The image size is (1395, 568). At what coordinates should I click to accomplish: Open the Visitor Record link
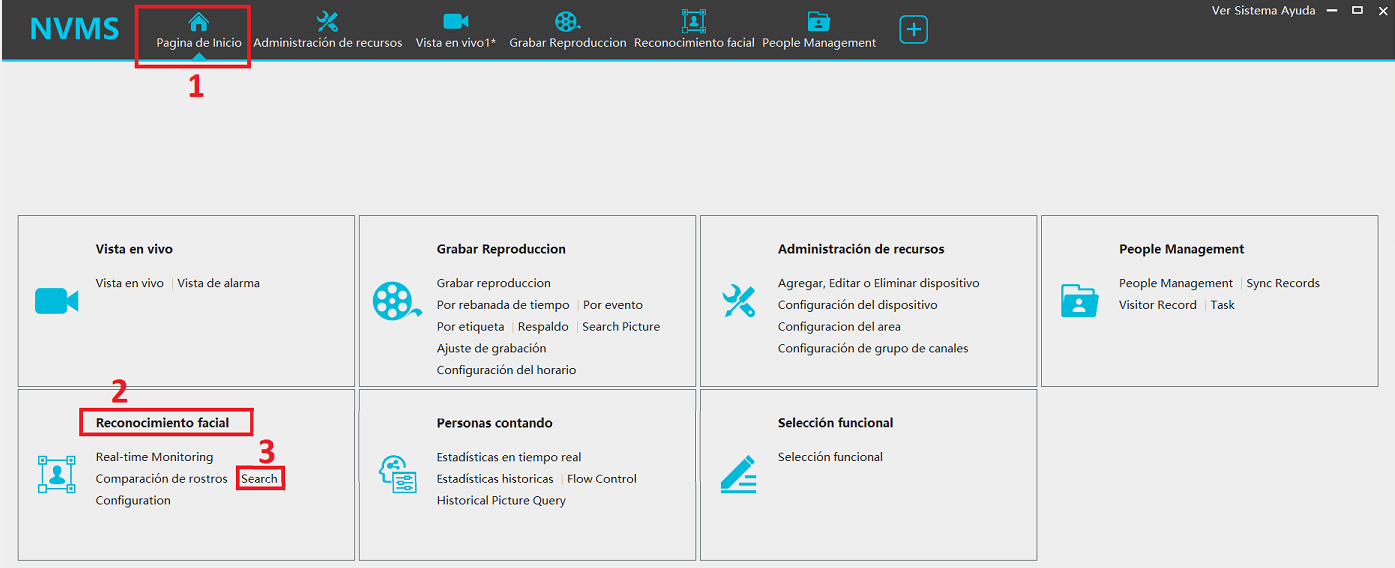tap(1157, 305)
